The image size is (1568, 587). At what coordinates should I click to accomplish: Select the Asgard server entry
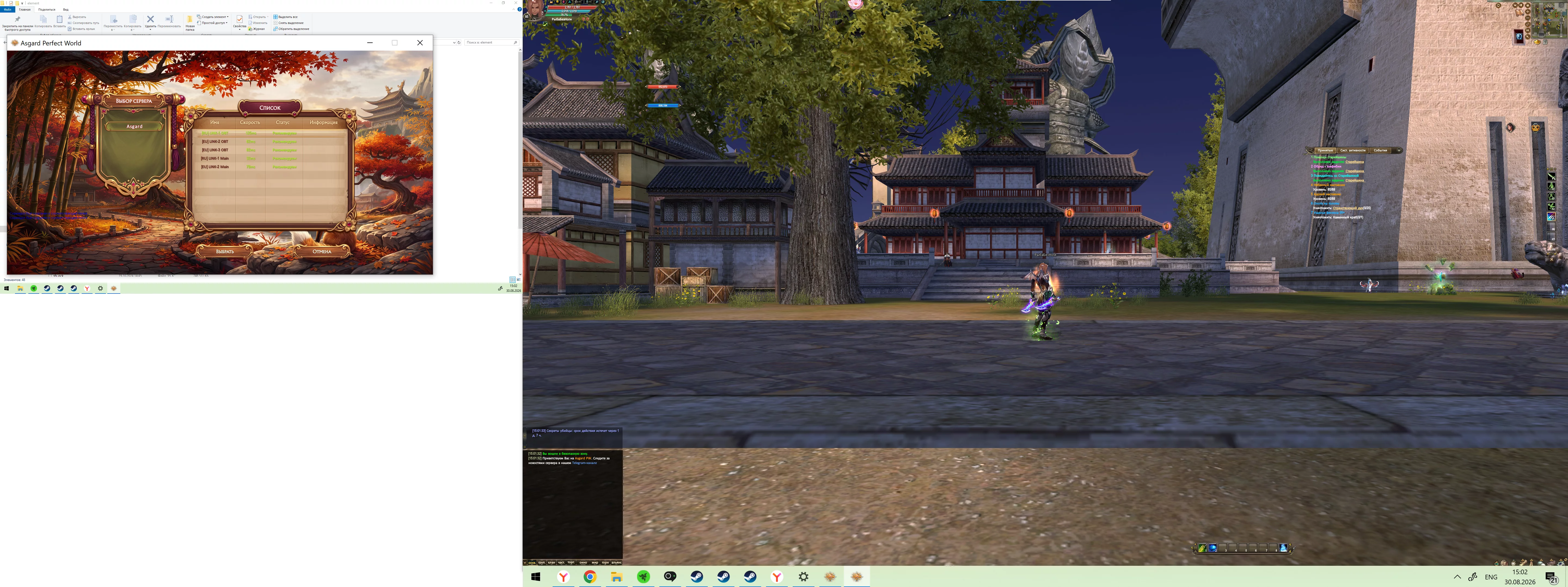pos(134,126)
